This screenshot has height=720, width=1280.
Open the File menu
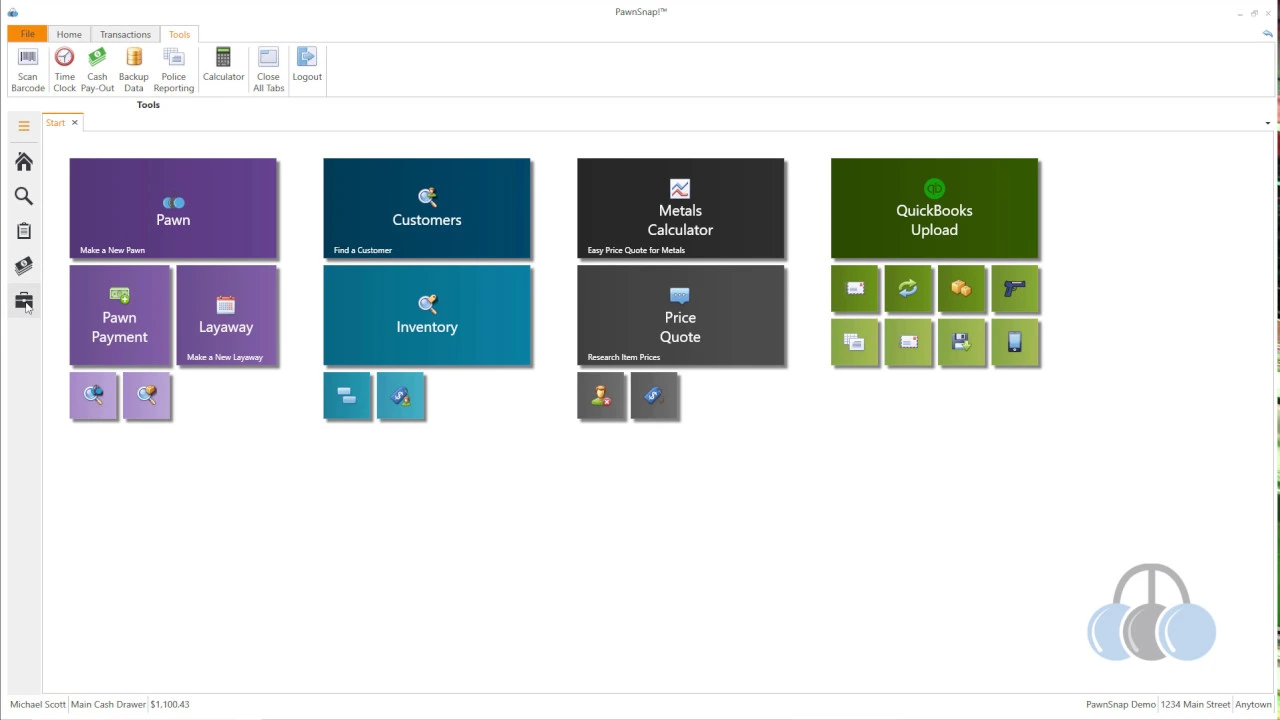click(28, 34)
